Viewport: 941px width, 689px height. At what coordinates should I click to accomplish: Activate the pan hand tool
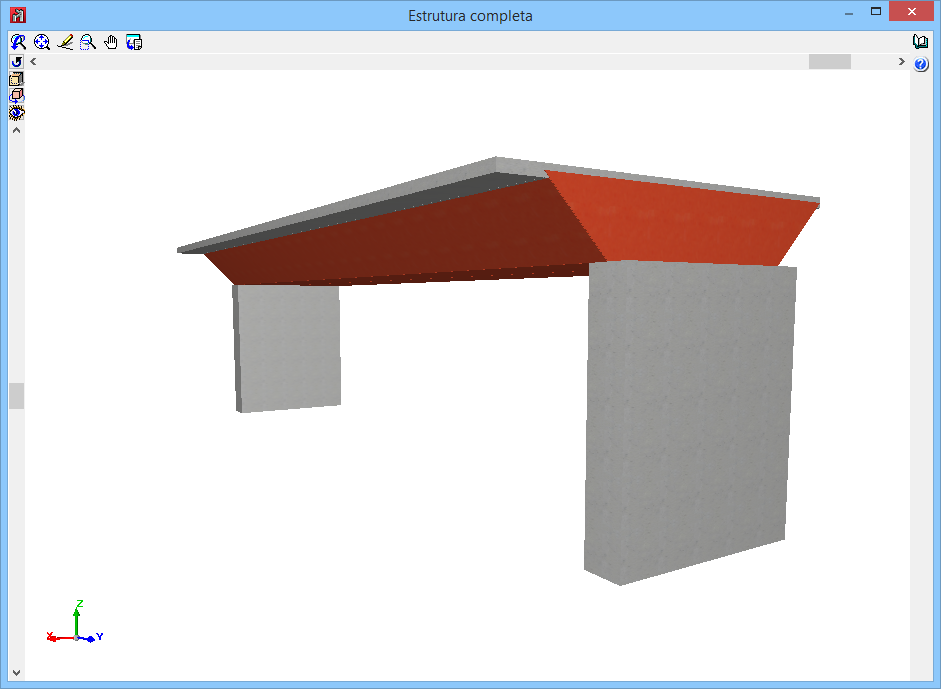[x=111, y=42]
